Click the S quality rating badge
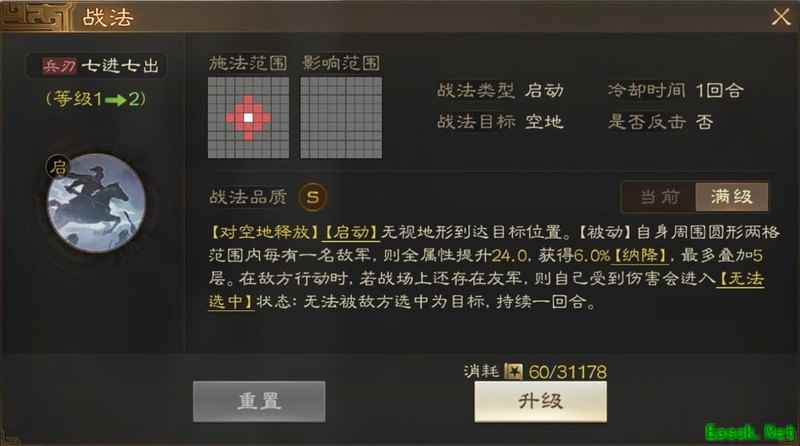 pyautogui.click(x=313, y=197)
